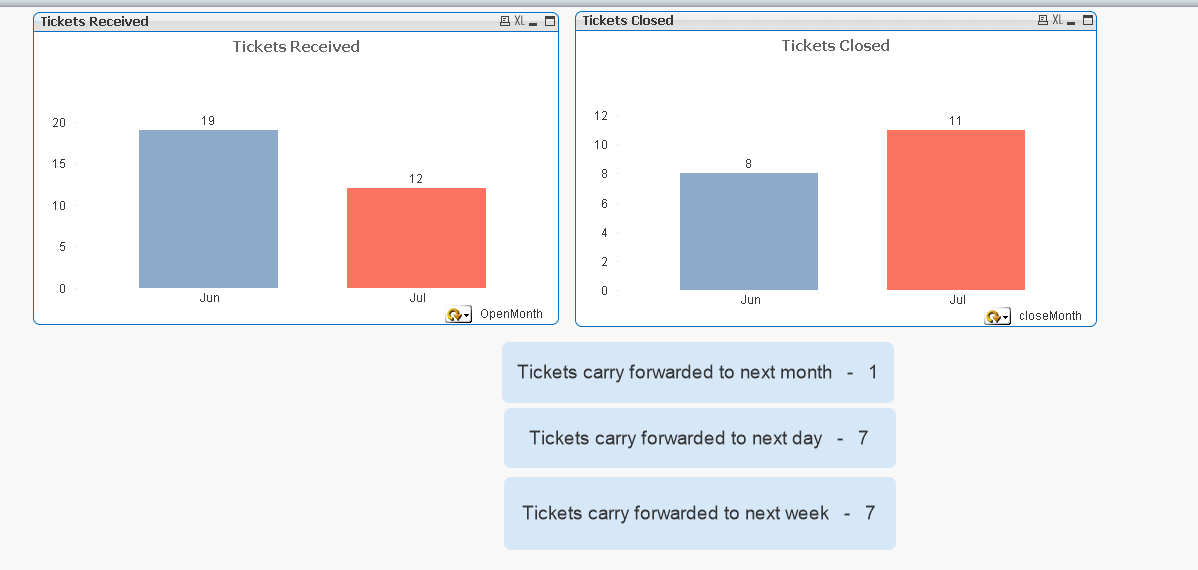This screenshot has height=570, width=1198.
Task: Select the red Jul bar in Tickets Received
Action: tap(416, 238)
